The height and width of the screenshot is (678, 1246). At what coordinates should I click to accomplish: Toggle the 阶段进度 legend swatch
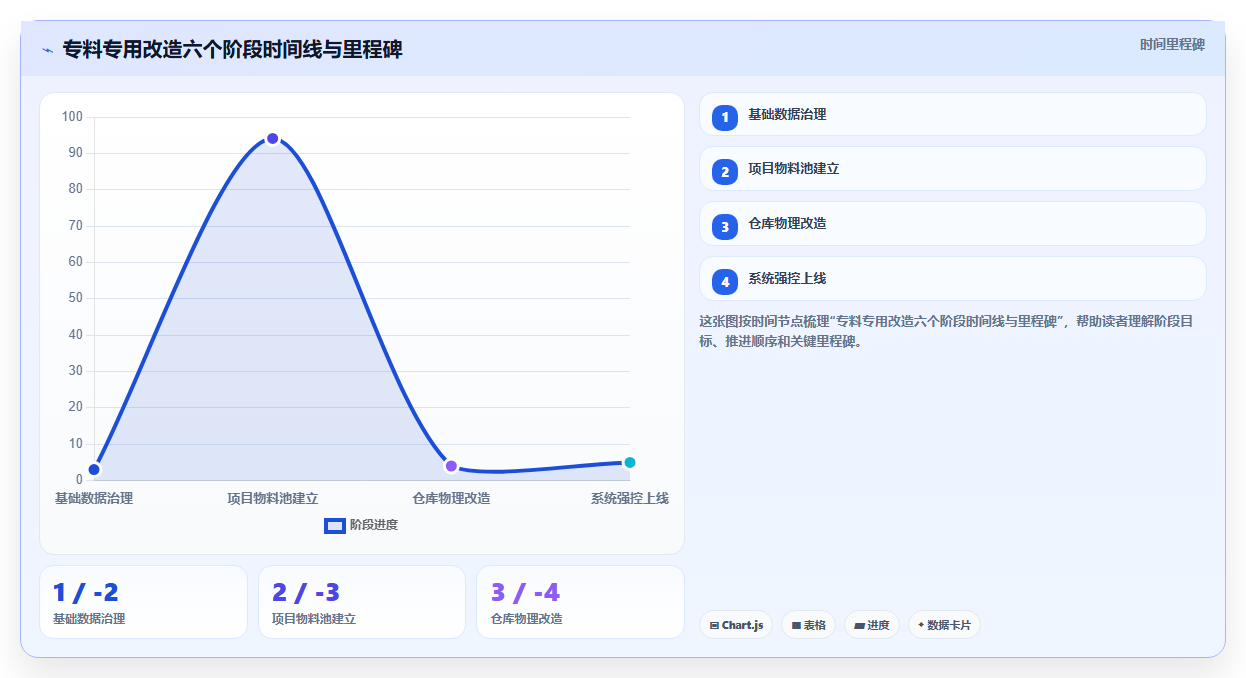coord(334,525)
